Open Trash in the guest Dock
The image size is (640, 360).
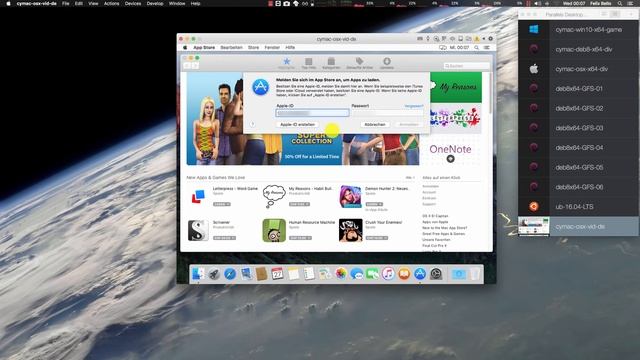point(475,274)
